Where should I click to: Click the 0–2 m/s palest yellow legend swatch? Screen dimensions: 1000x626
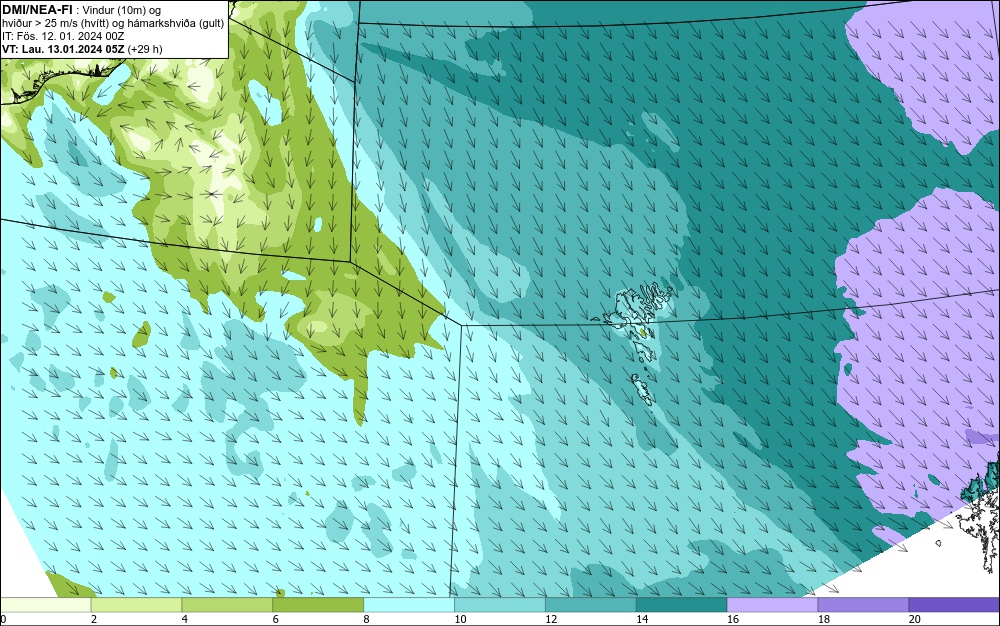46,604
